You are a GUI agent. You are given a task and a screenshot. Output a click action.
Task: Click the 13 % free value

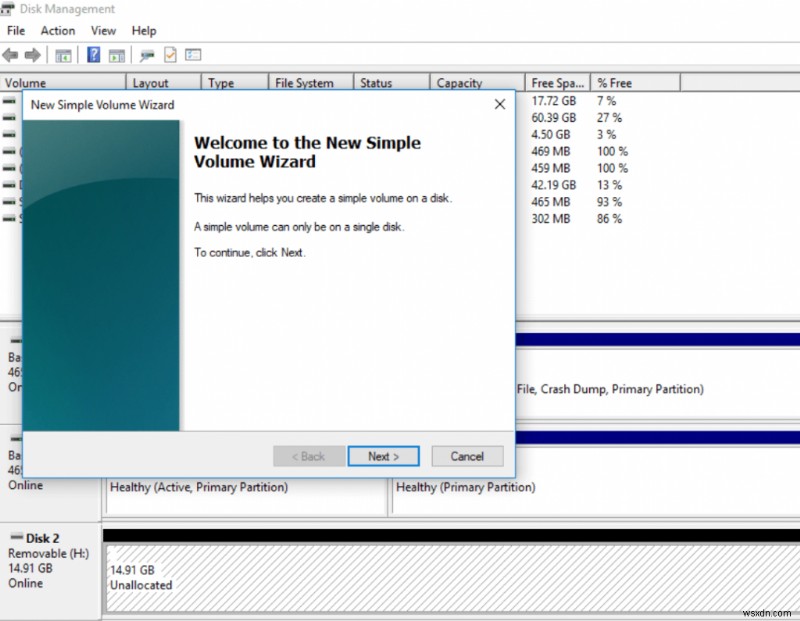(x=609, y=185)
